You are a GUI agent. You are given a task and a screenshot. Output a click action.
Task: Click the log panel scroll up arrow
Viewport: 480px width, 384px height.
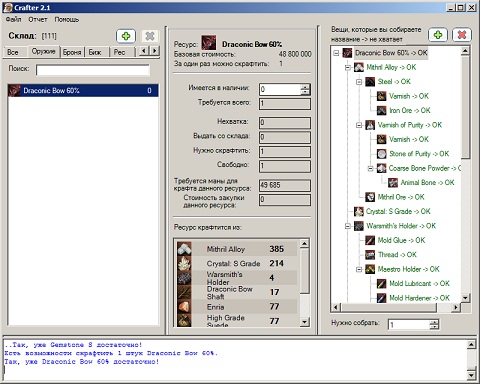click(x=471, y=344)
